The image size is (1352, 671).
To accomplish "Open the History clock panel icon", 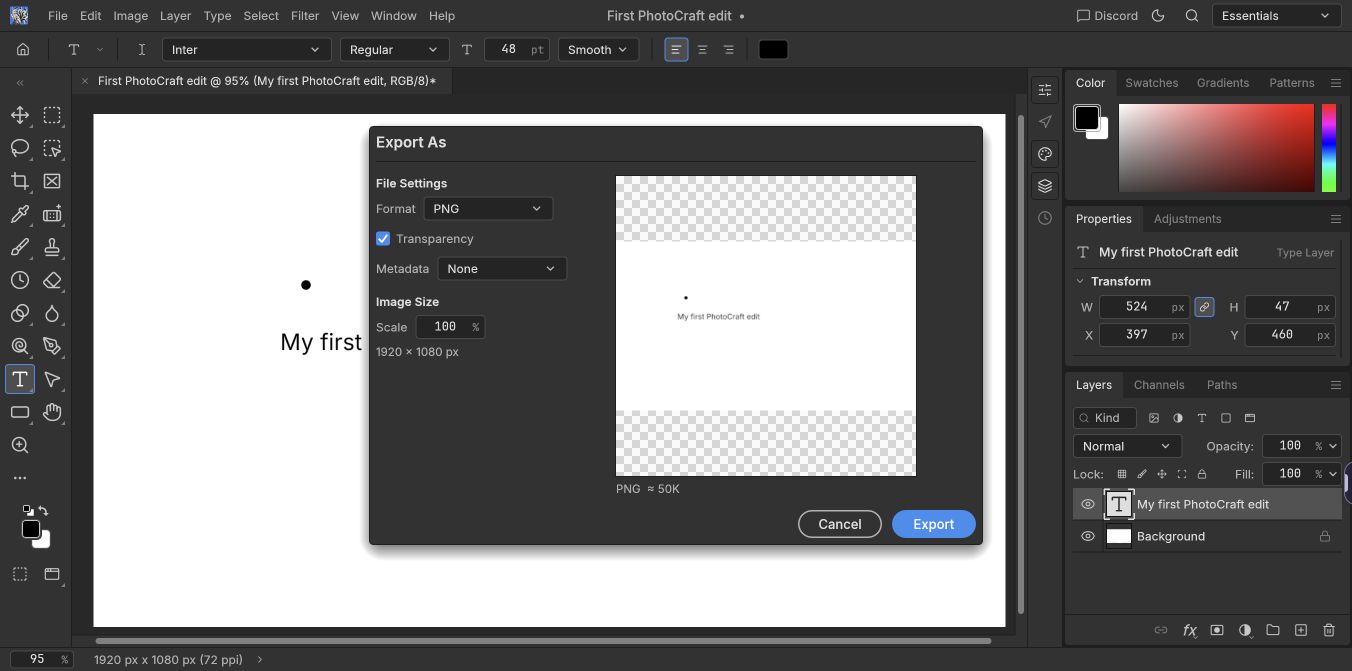I will [1045, 218].
